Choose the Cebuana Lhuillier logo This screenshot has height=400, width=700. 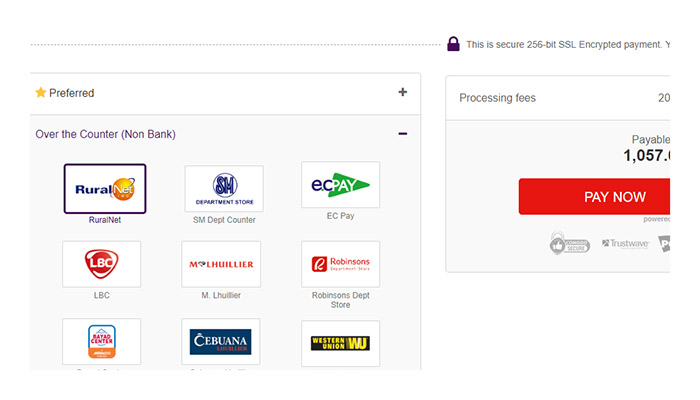pos(221,342)
